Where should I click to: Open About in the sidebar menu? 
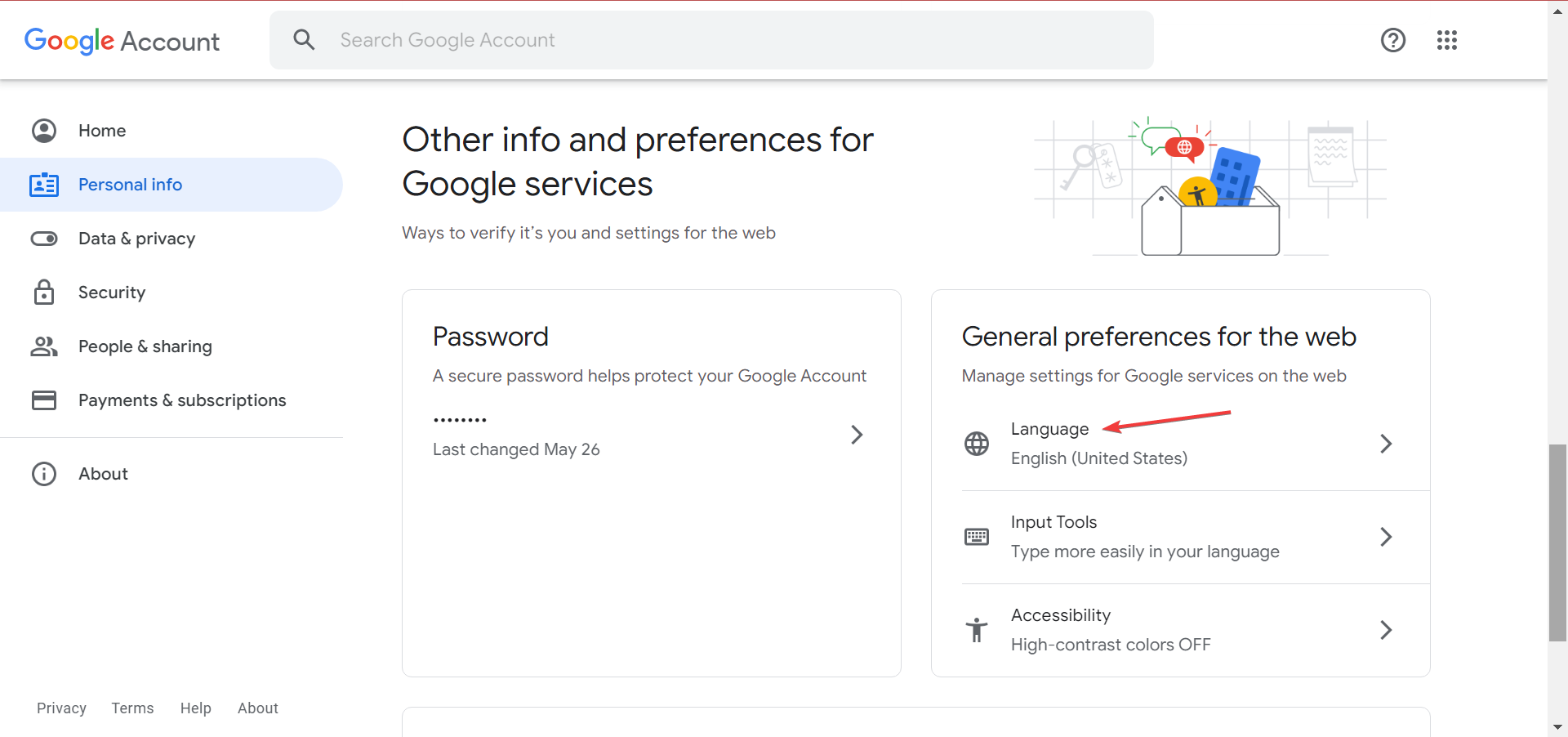click(x=171, y=474)
